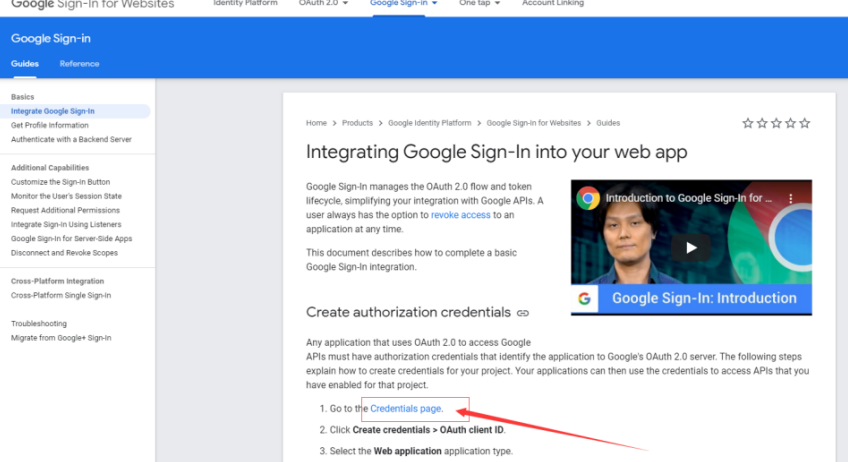Click the Cross-Platform Integration sidebar heading

57,281
